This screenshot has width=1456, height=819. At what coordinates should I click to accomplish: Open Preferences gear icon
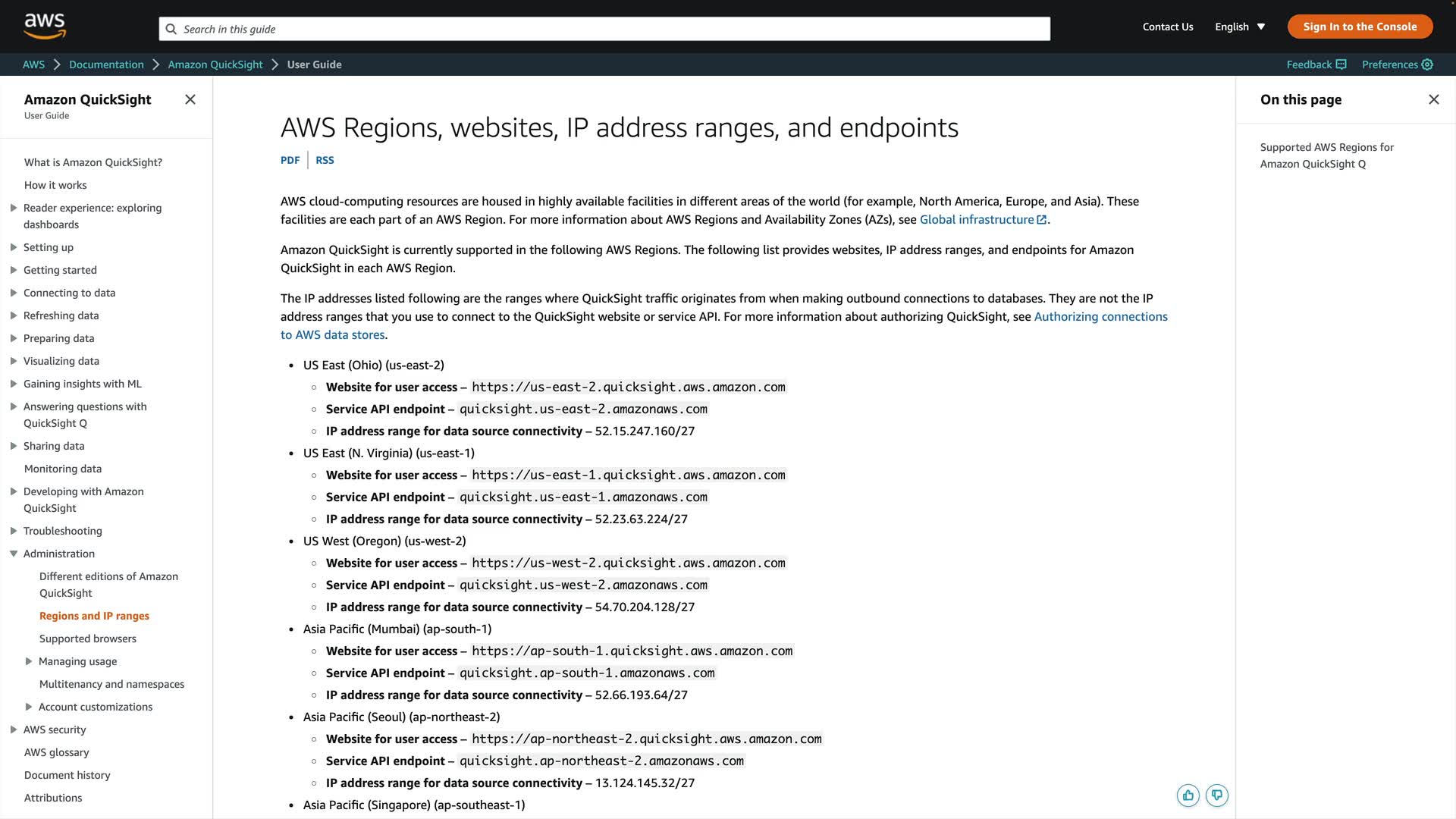1427,64
